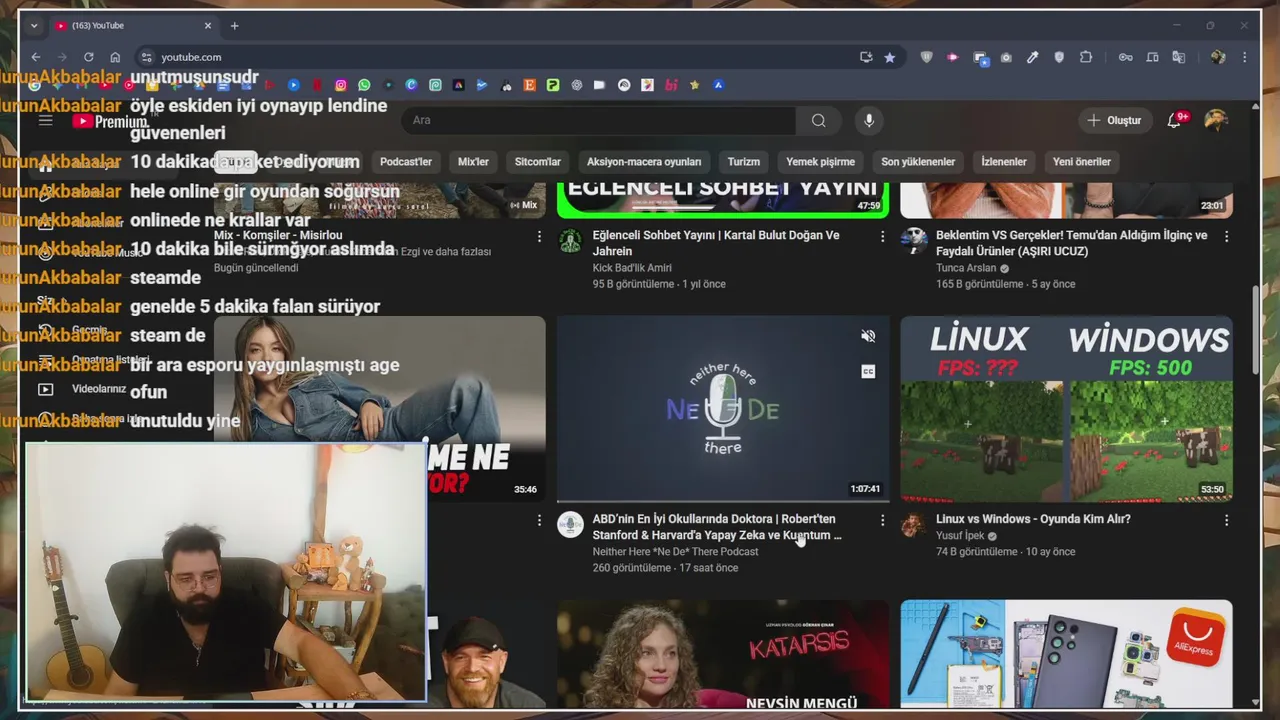Go back with the browser back arrow
The width and height of the screenshot is (1280, 720).
36,57
